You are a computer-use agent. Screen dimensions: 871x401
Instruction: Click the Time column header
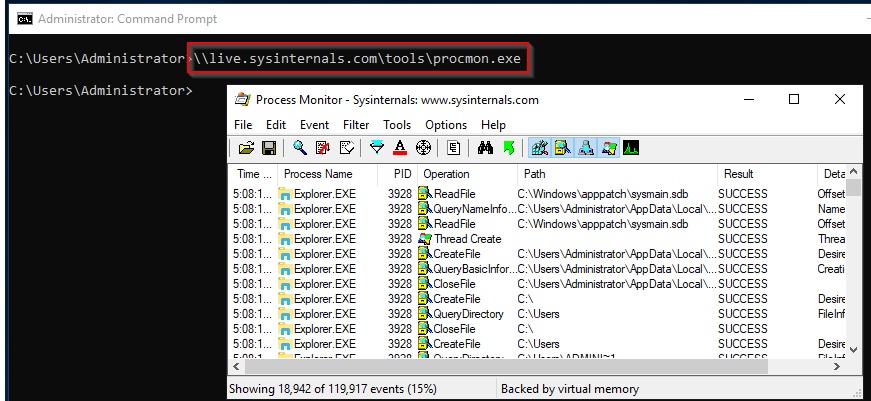point(253,174)
